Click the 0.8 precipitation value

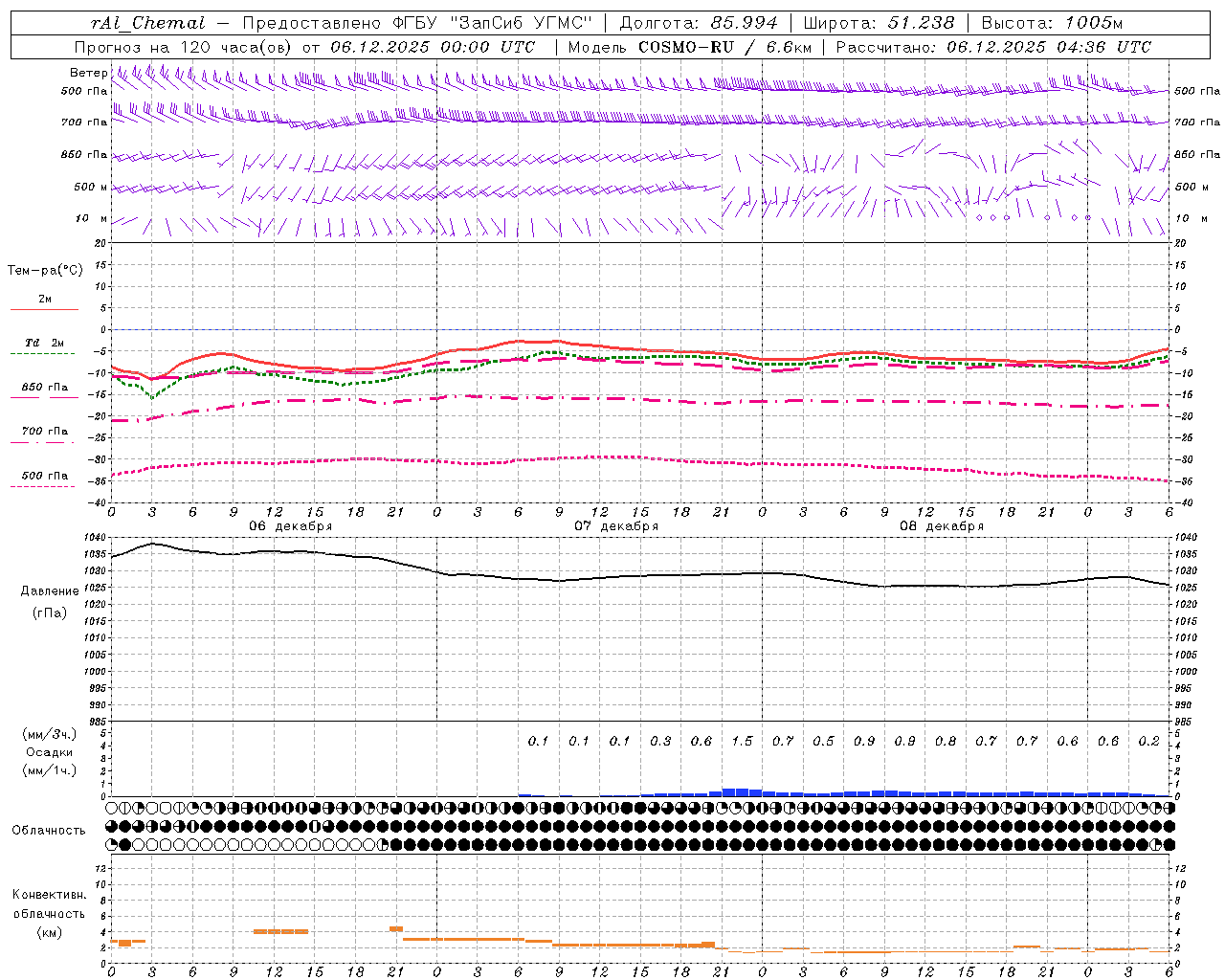(946, 741)
